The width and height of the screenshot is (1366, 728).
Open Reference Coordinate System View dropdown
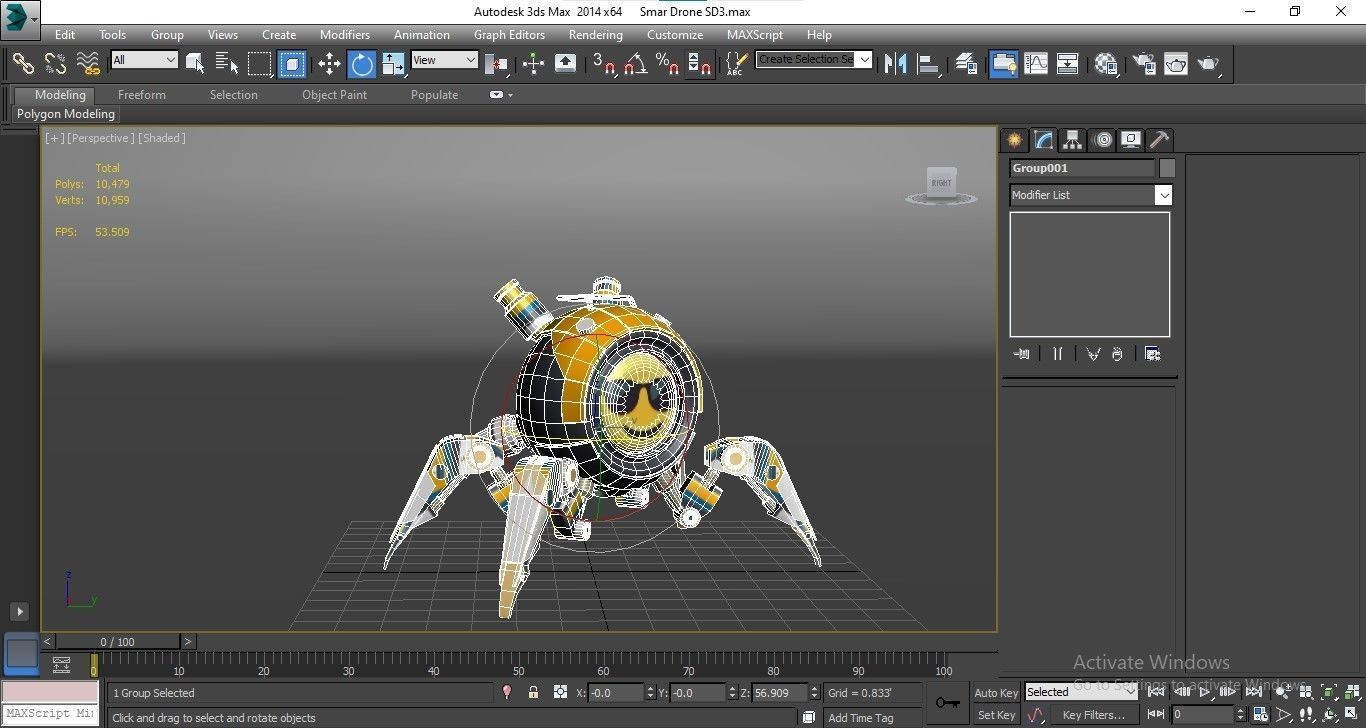(x=444, y=60)
